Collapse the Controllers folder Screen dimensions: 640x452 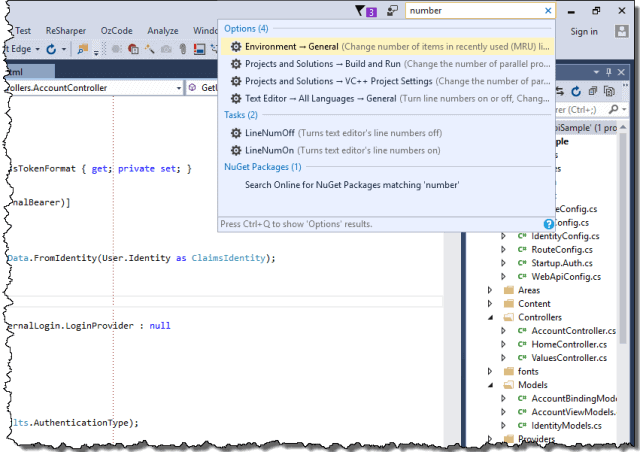(x=490, y=317)
